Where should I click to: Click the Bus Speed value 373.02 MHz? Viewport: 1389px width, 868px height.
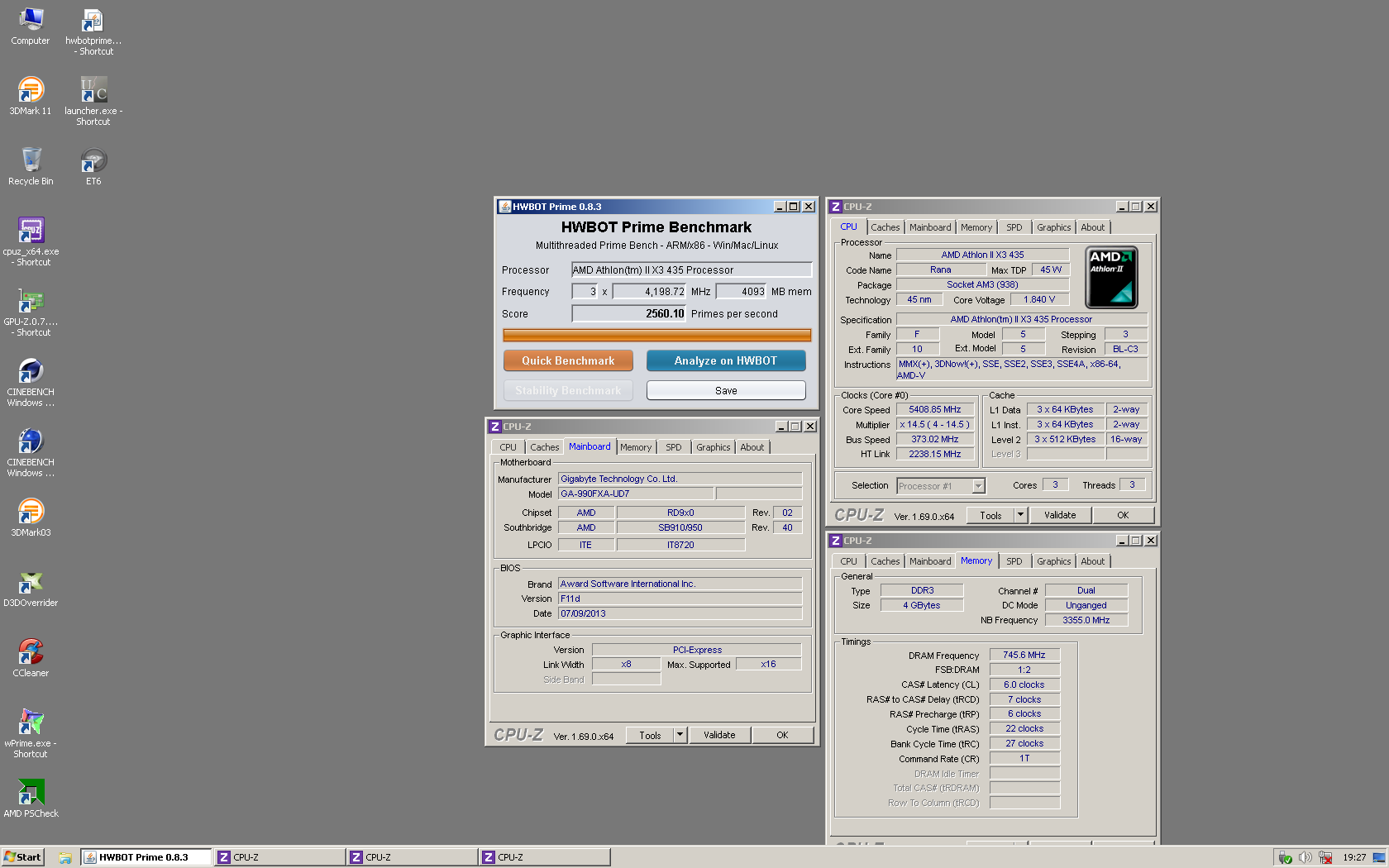(x=935, y=439)
